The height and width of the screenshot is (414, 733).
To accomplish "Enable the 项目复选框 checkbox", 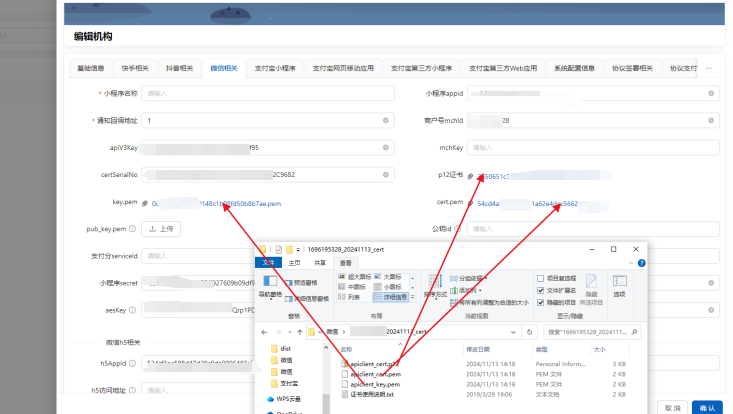I will coord(540,278).
